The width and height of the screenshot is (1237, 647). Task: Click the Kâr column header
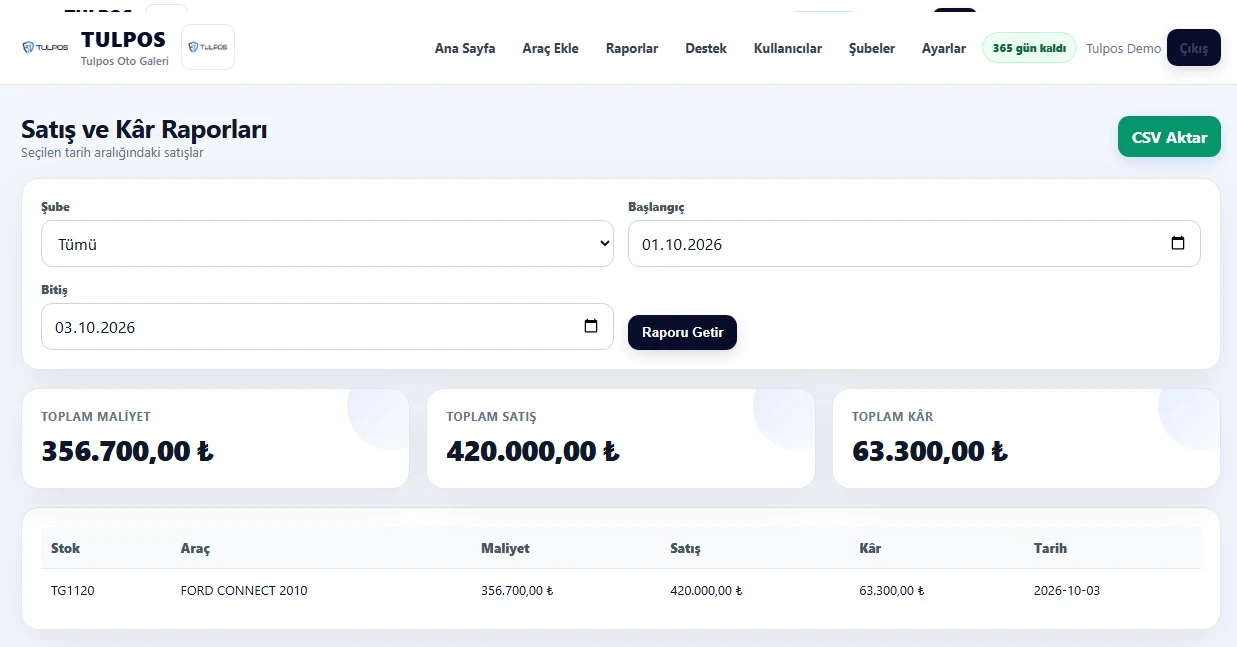click(870, 548)
